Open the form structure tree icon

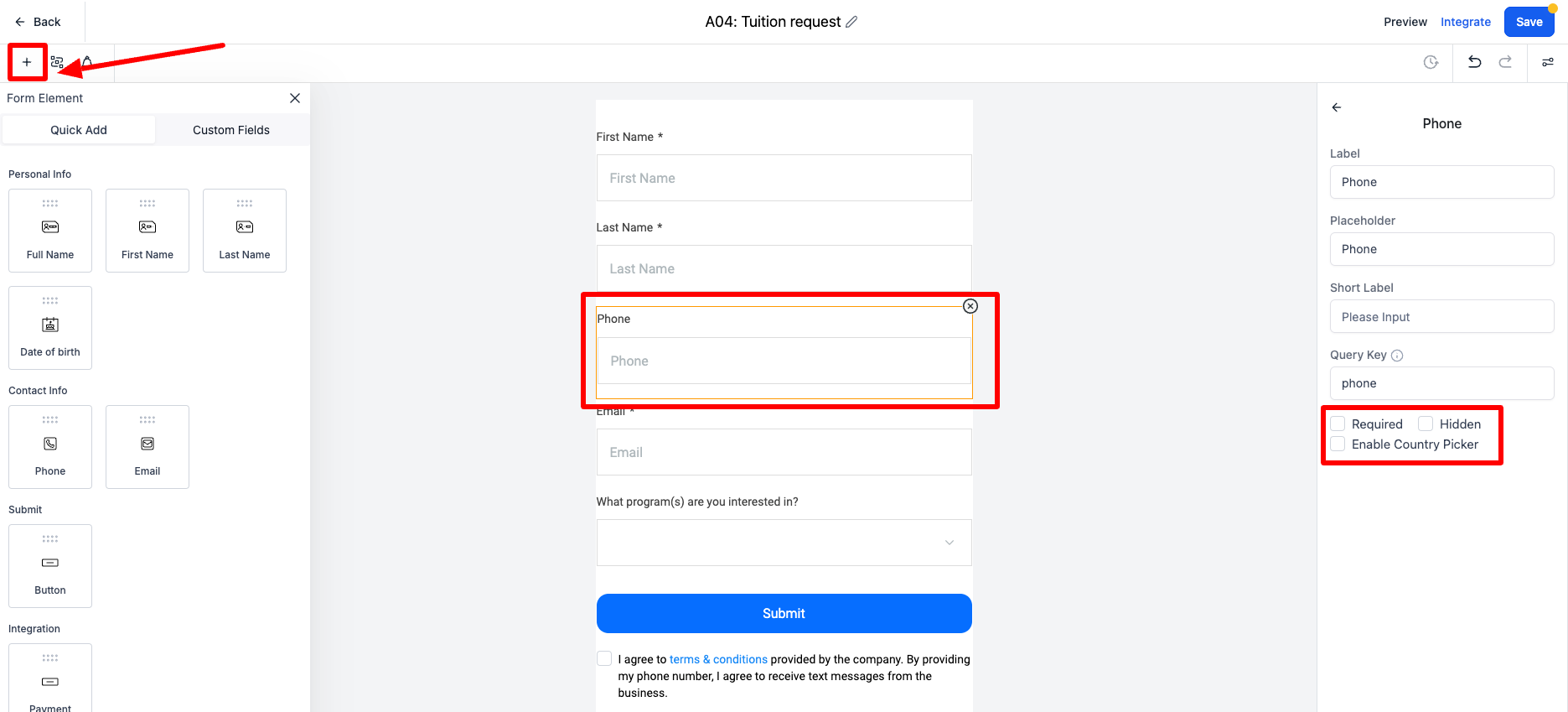click(57, 62)
